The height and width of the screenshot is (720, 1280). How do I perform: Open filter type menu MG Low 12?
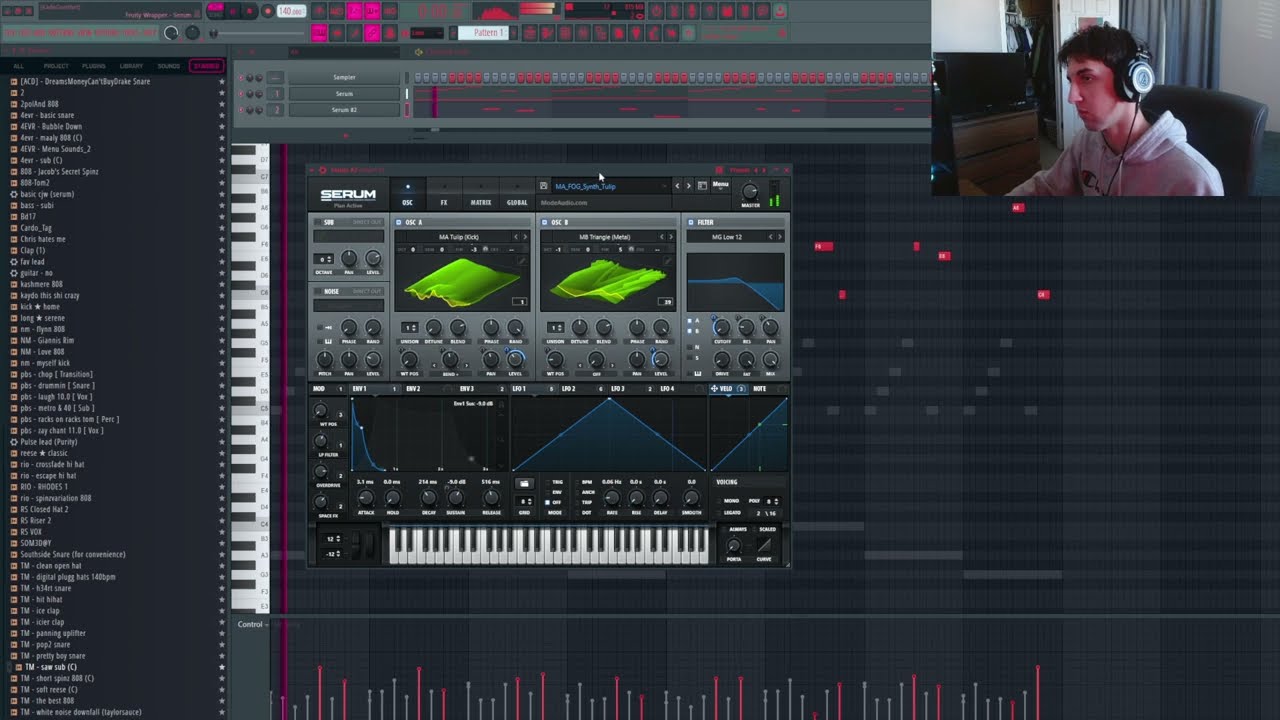click(x=727, y=237)
